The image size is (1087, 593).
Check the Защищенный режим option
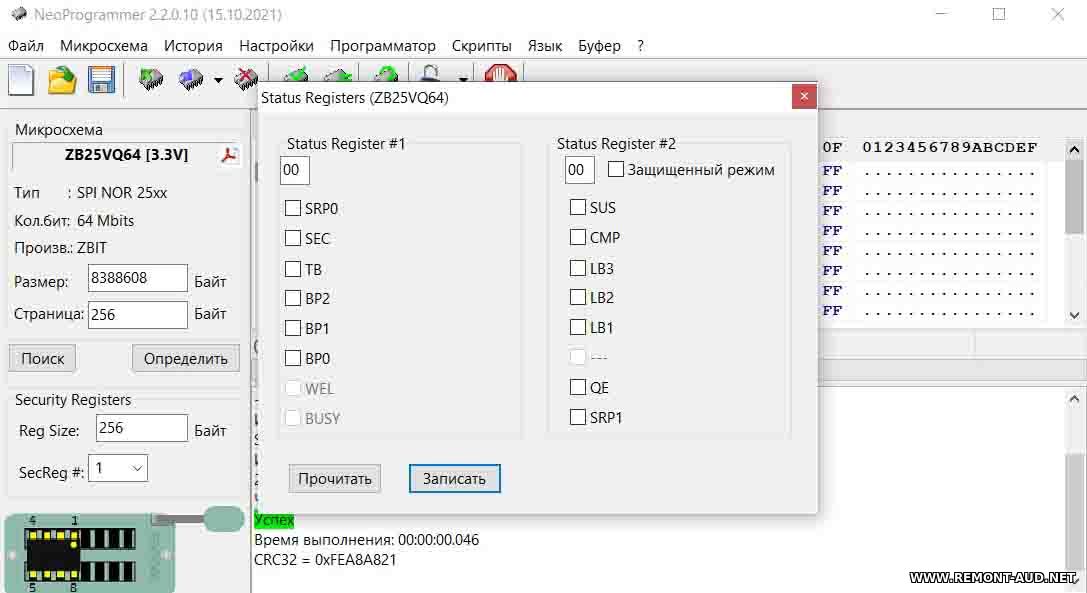pos(616,169)
